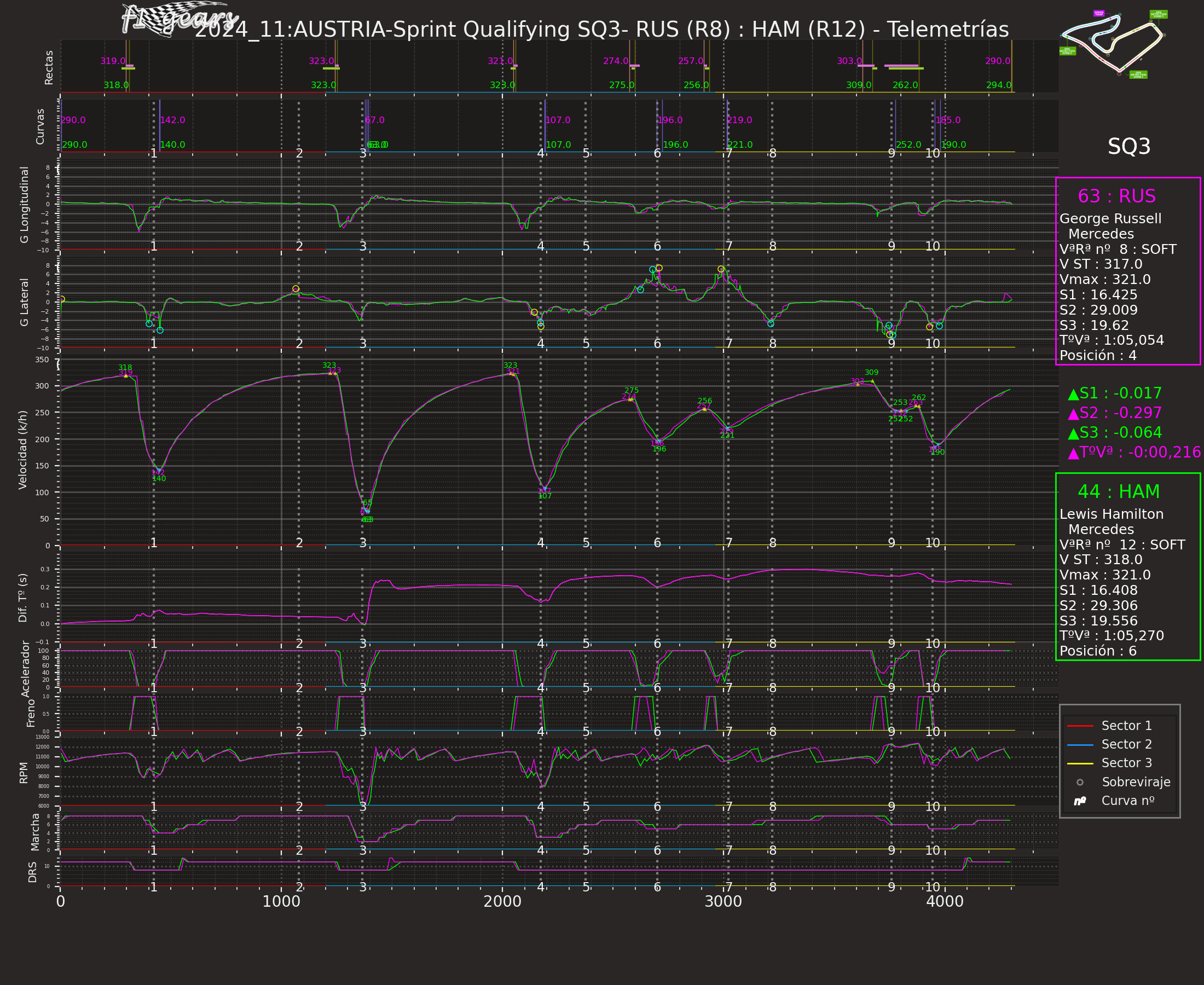Click the 65 km/h minimum speed marker
This screenshot has width=1204, height=985.
pyautogui.click(x=368, y=503)
